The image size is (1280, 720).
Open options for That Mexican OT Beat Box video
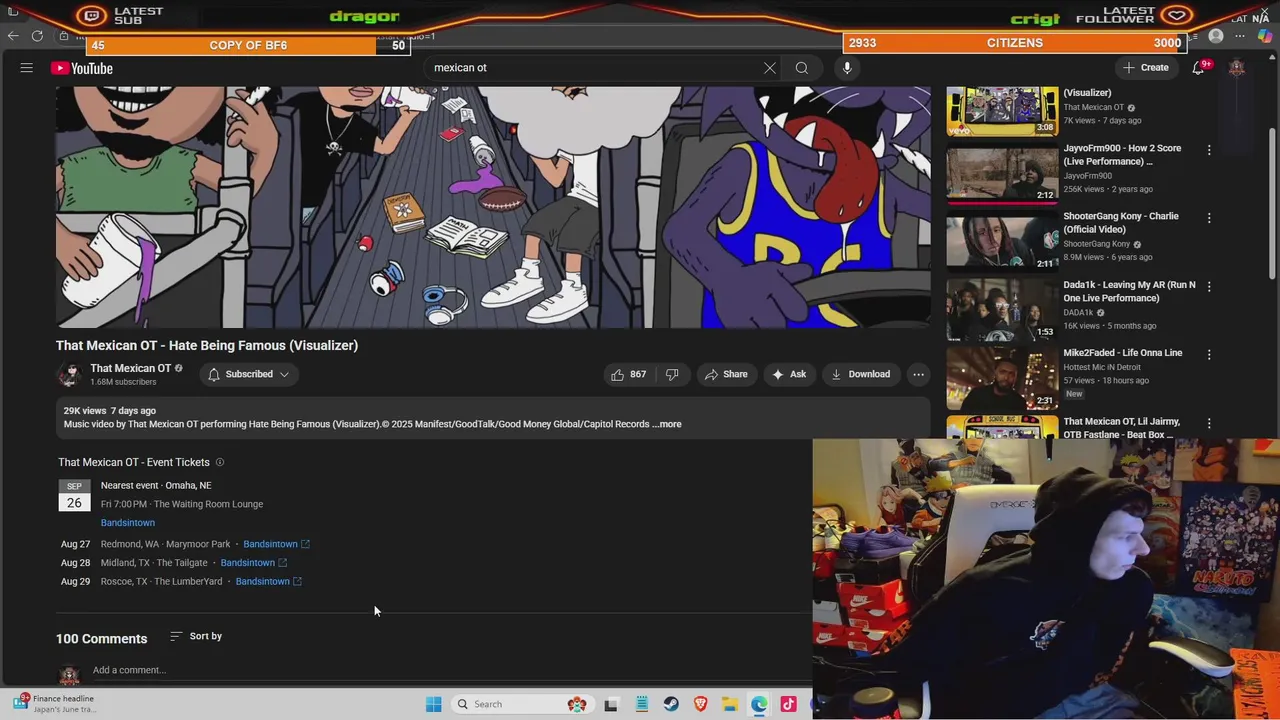1209,424
